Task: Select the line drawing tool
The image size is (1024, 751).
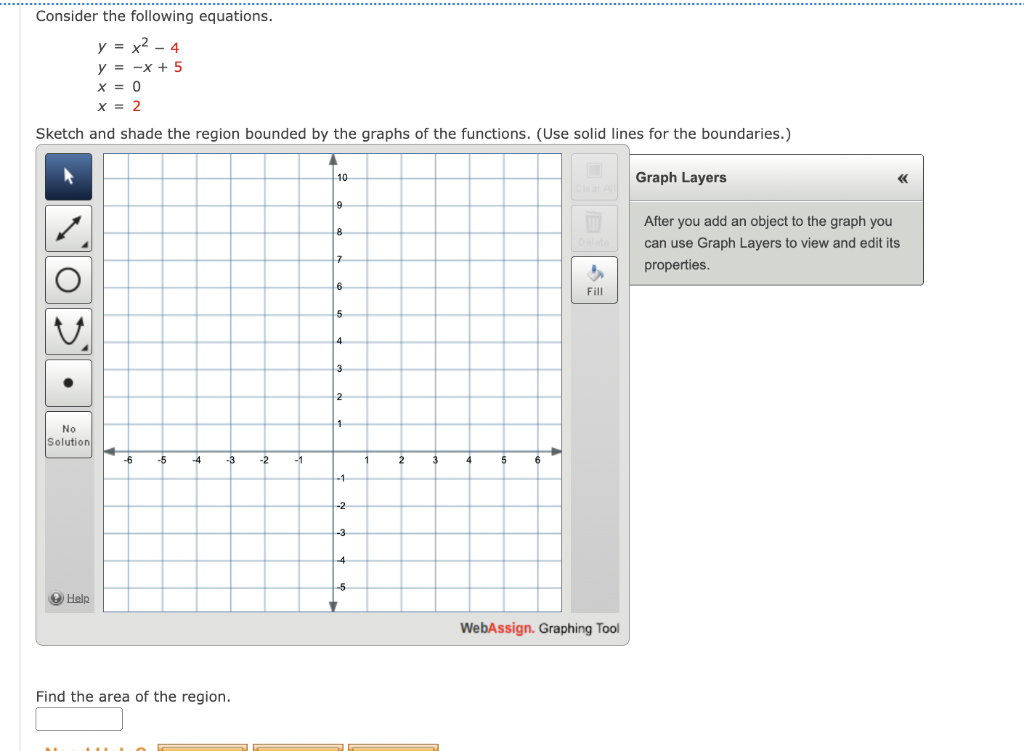Action: point(68,228)
